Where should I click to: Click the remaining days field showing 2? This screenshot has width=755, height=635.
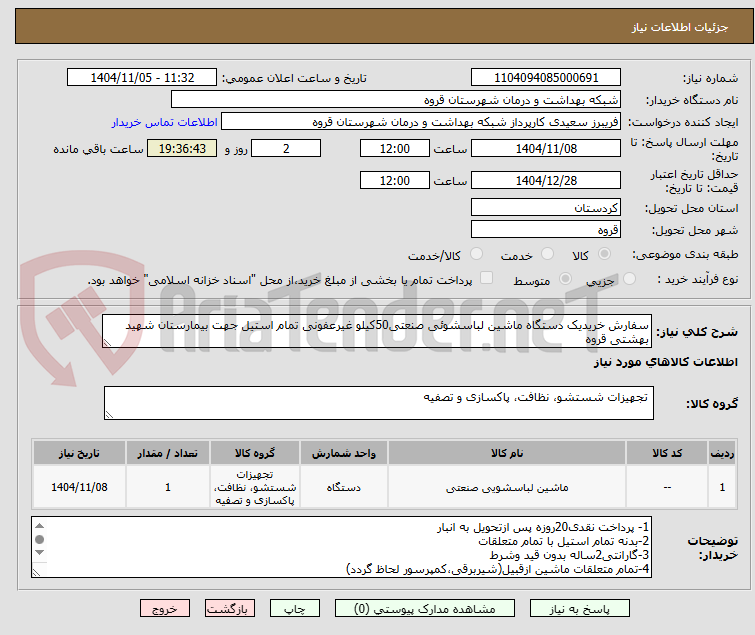click(x=286, y=148)
